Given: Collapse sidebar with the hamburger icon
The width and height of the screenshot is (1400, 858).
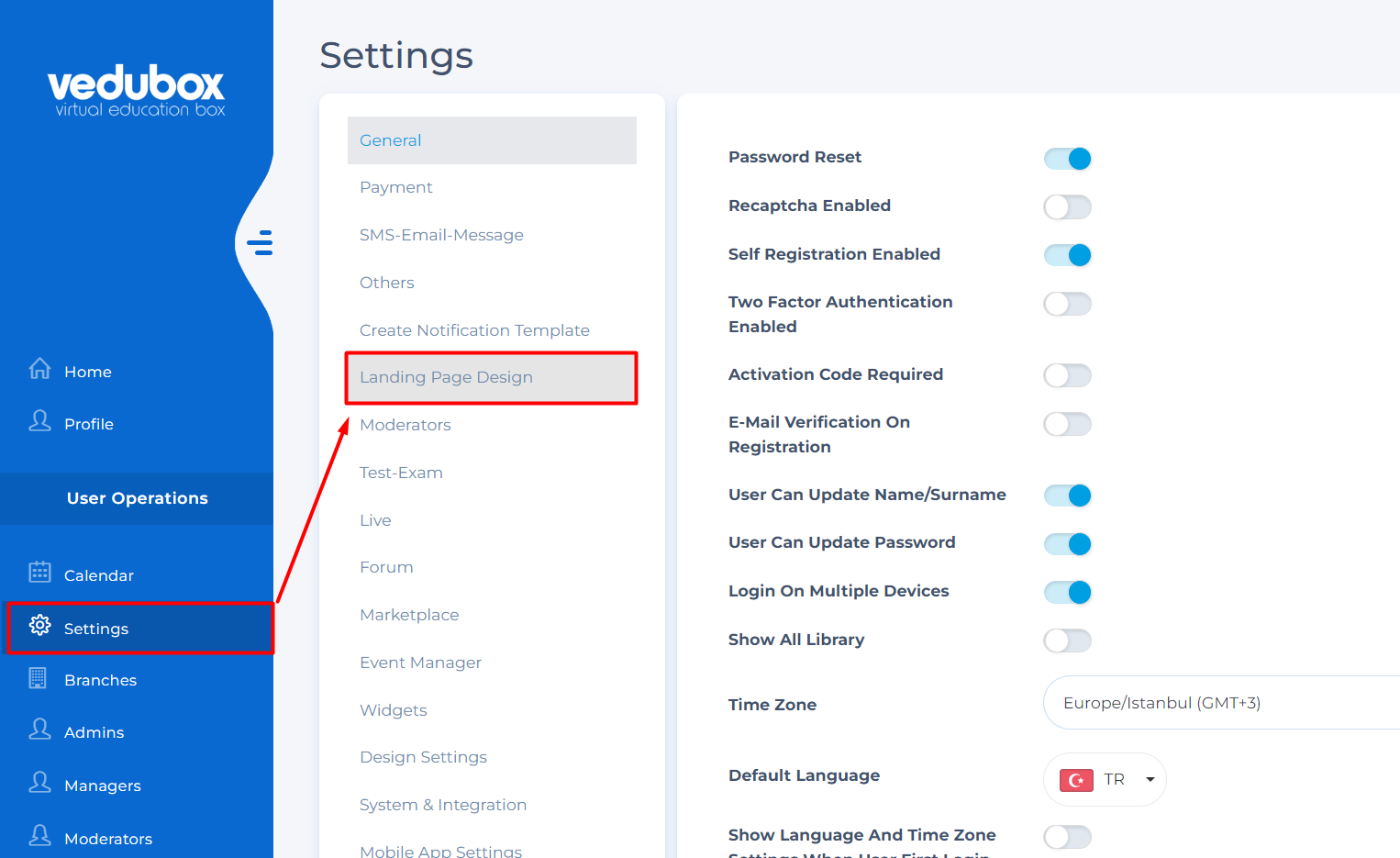Looking at the screenshot, I should pos(260,242).
